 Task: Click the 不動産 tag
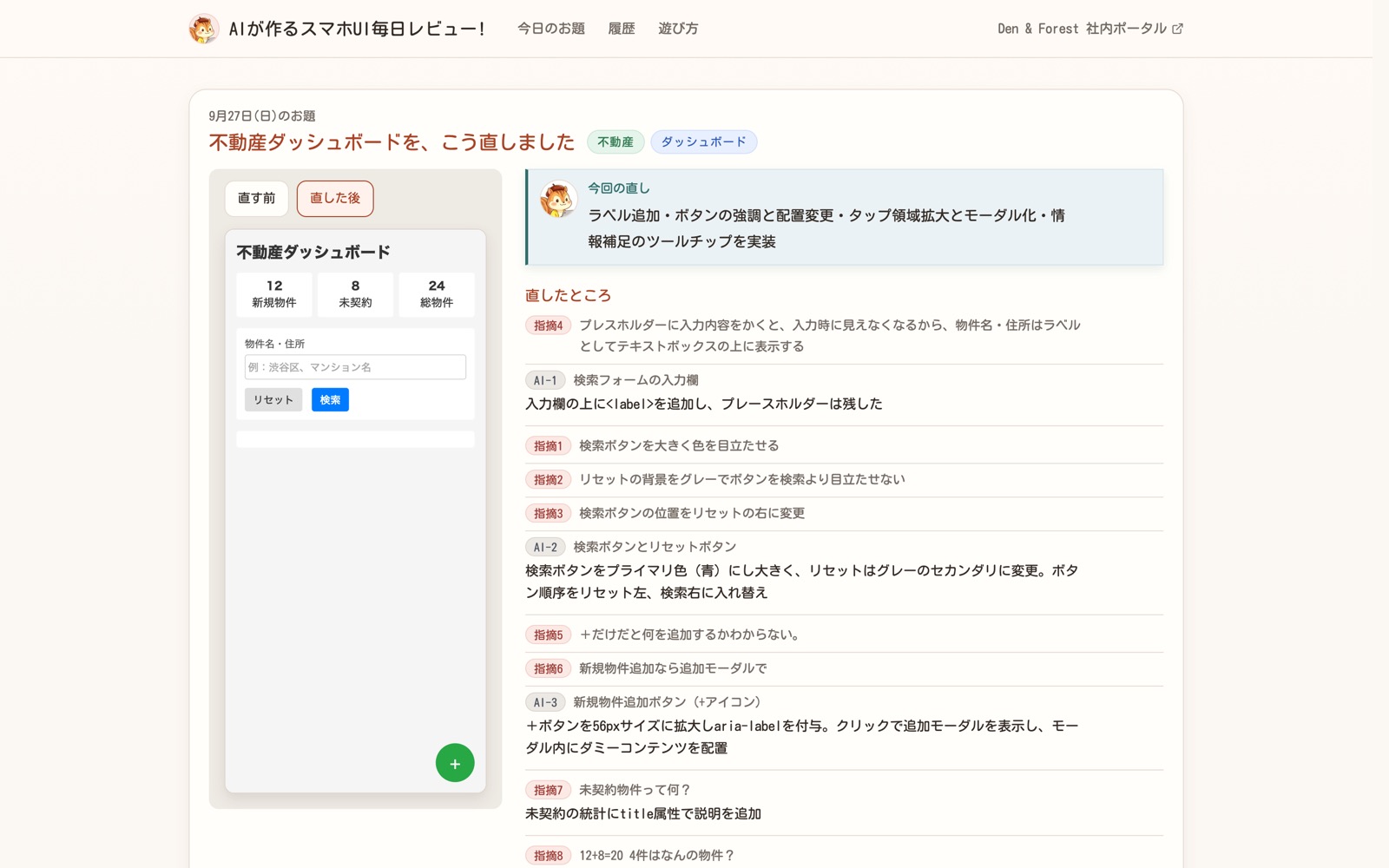pyautogui.click(x=616, y=141)
